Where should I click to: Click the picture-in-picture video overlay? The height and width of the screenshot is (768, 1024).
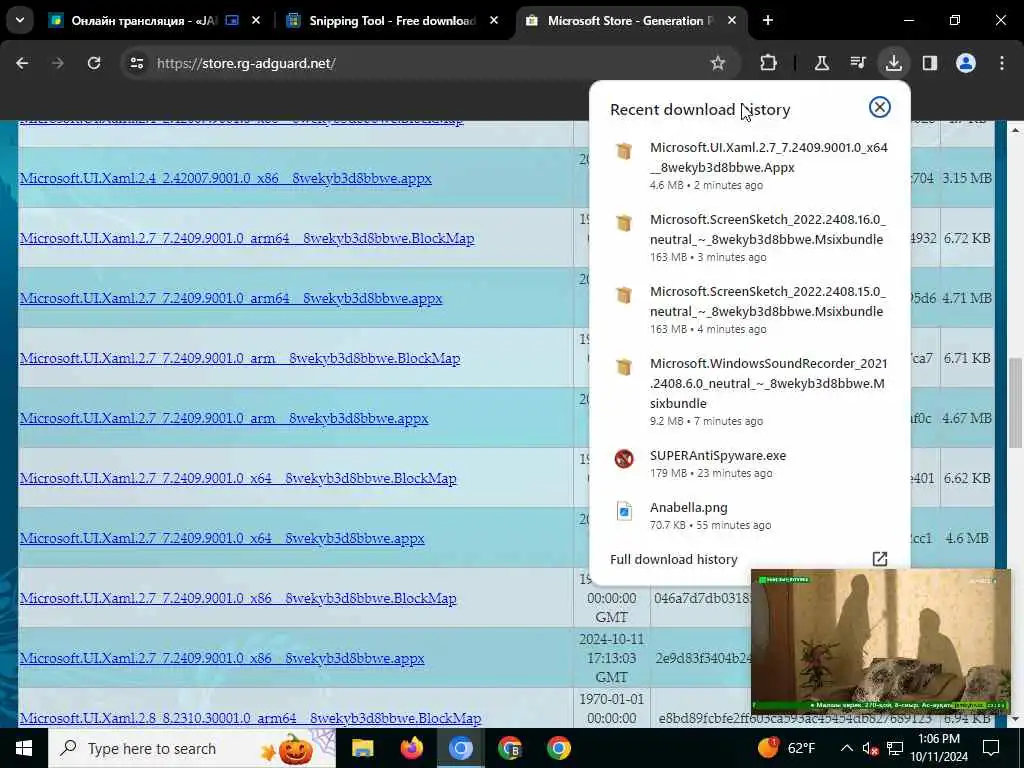tap(880, 641)
